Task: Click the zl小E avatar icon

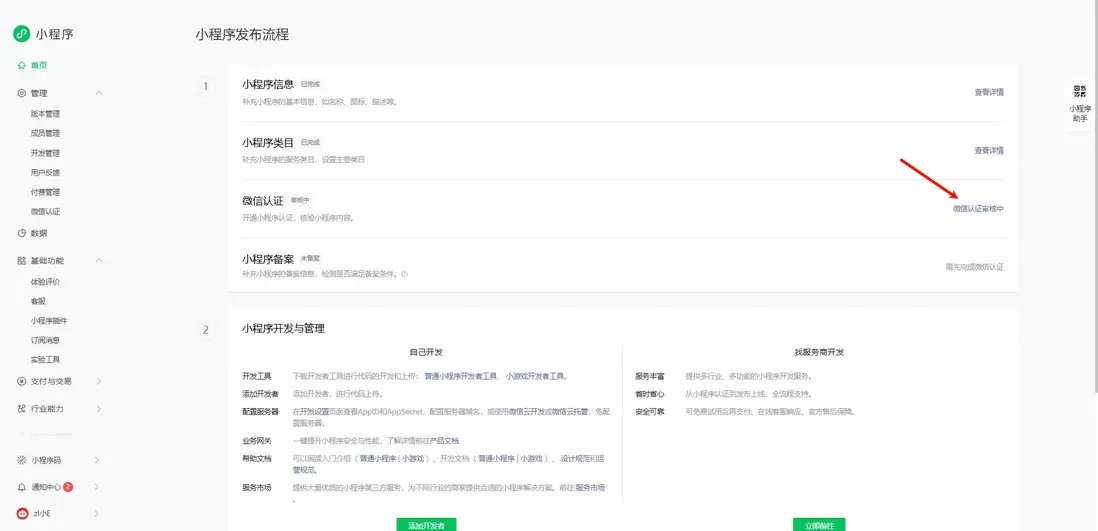Action: [x=22, y=513]
